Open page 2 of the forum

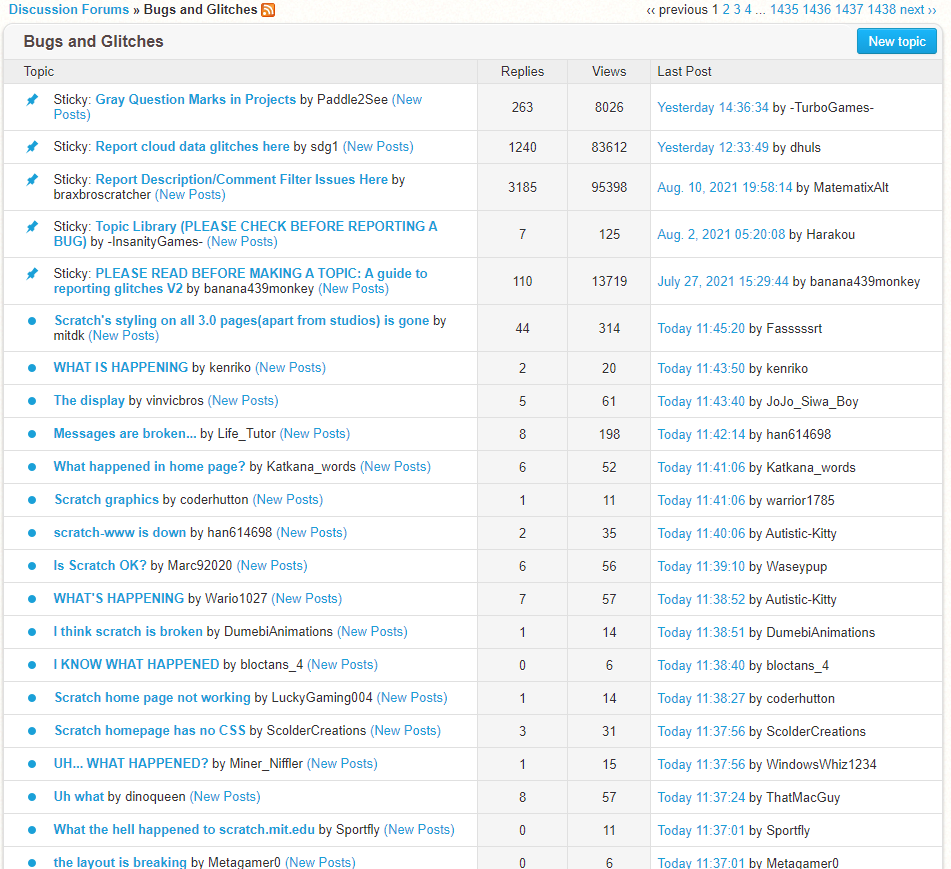[725, 10]
